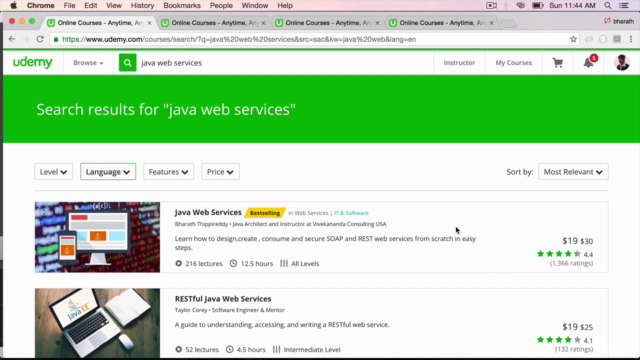Click the screen recording menu bar icon
640x360 pixels.
click(491, 6)
